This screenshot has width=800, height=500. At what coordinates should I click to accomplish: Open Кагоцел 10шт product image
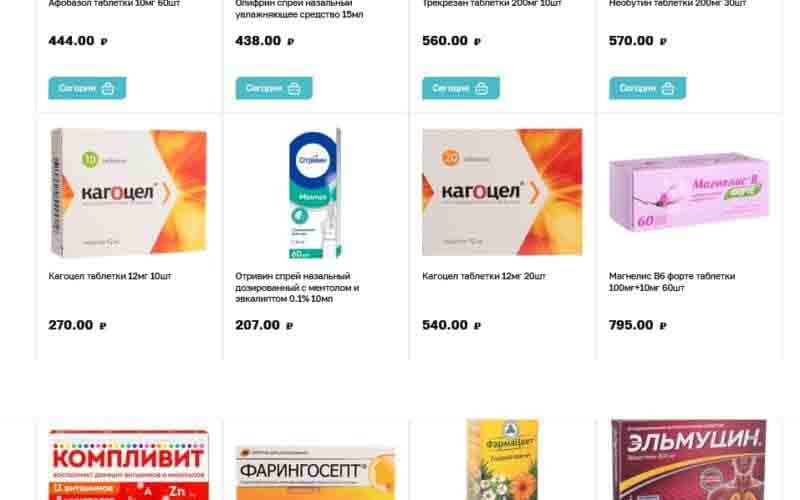click(129, 193)
